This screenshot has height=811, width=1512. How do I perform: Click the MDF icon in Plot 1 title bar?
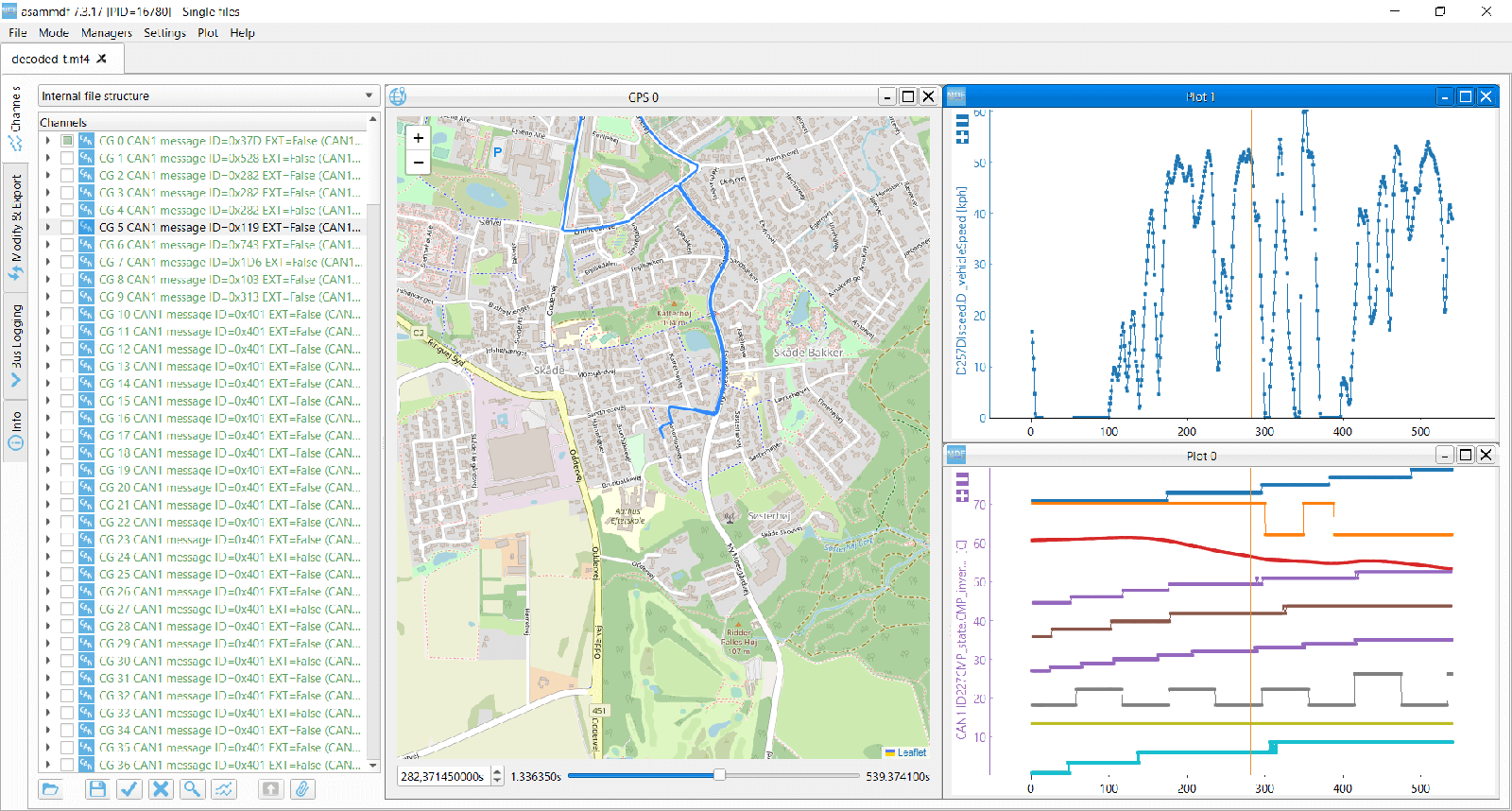955,95
